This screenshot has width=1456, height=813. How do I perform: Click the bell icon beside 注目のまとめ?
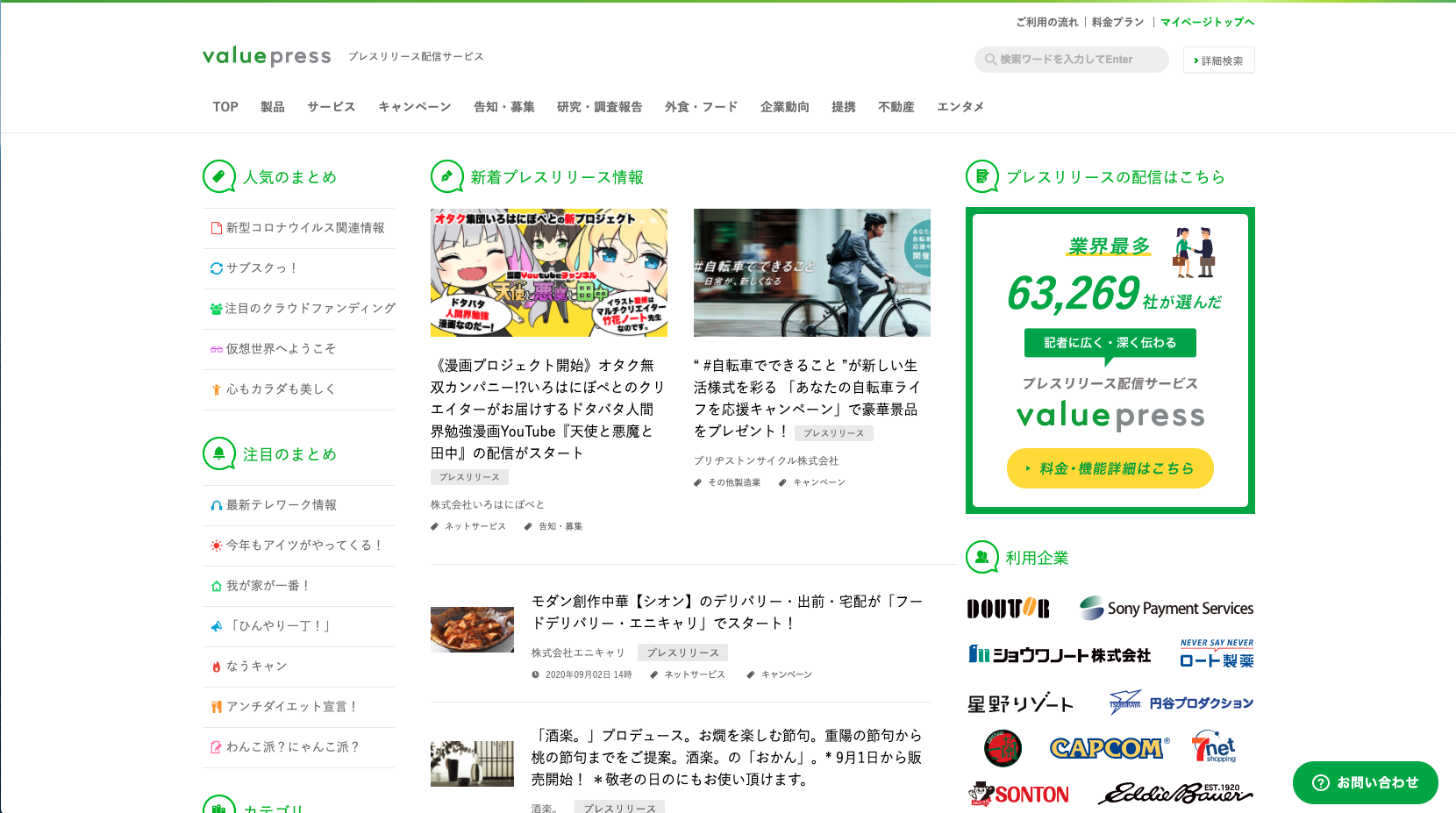click(x=219, y=453)
